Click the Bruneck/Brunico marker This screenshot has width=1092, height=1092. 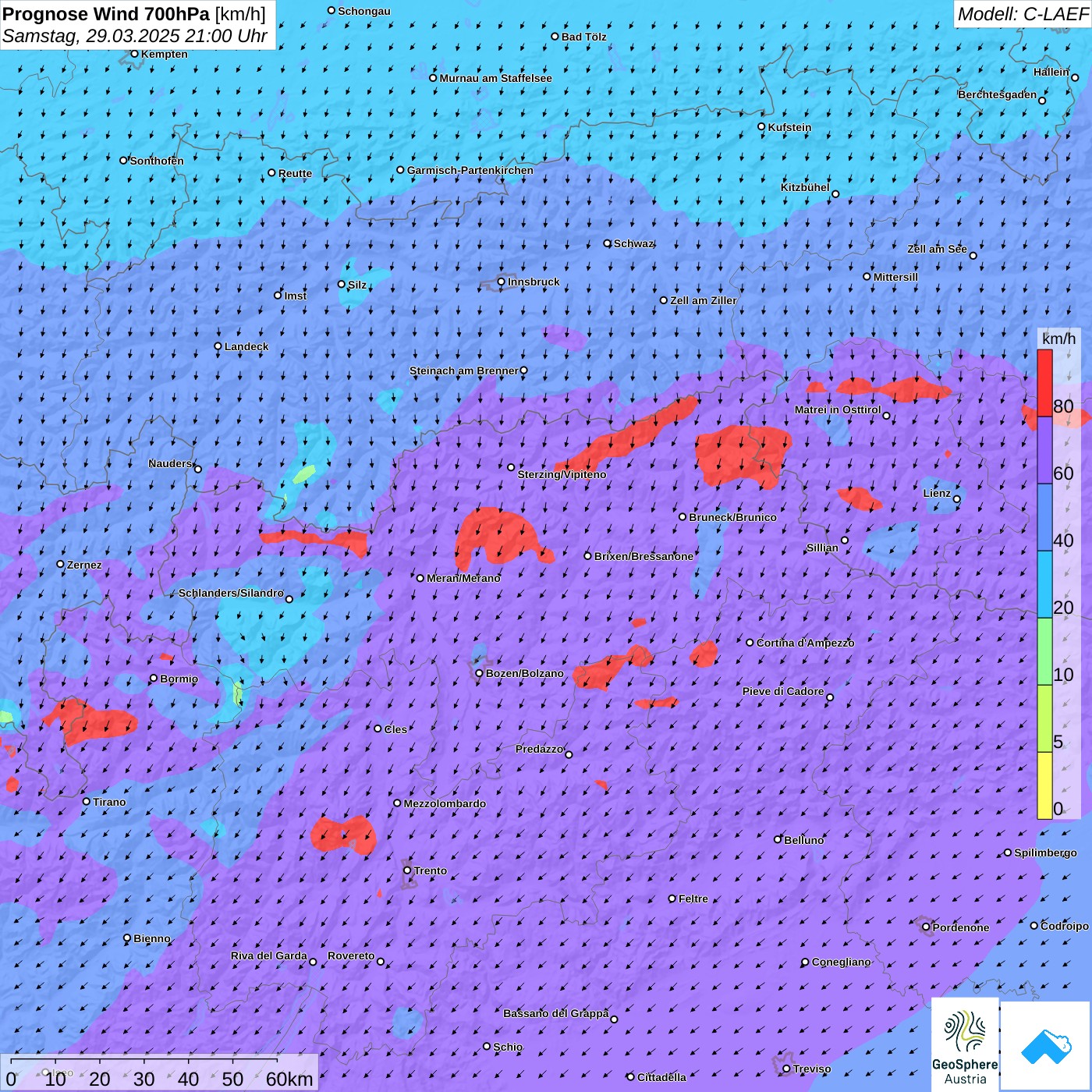tap(682, 516)
